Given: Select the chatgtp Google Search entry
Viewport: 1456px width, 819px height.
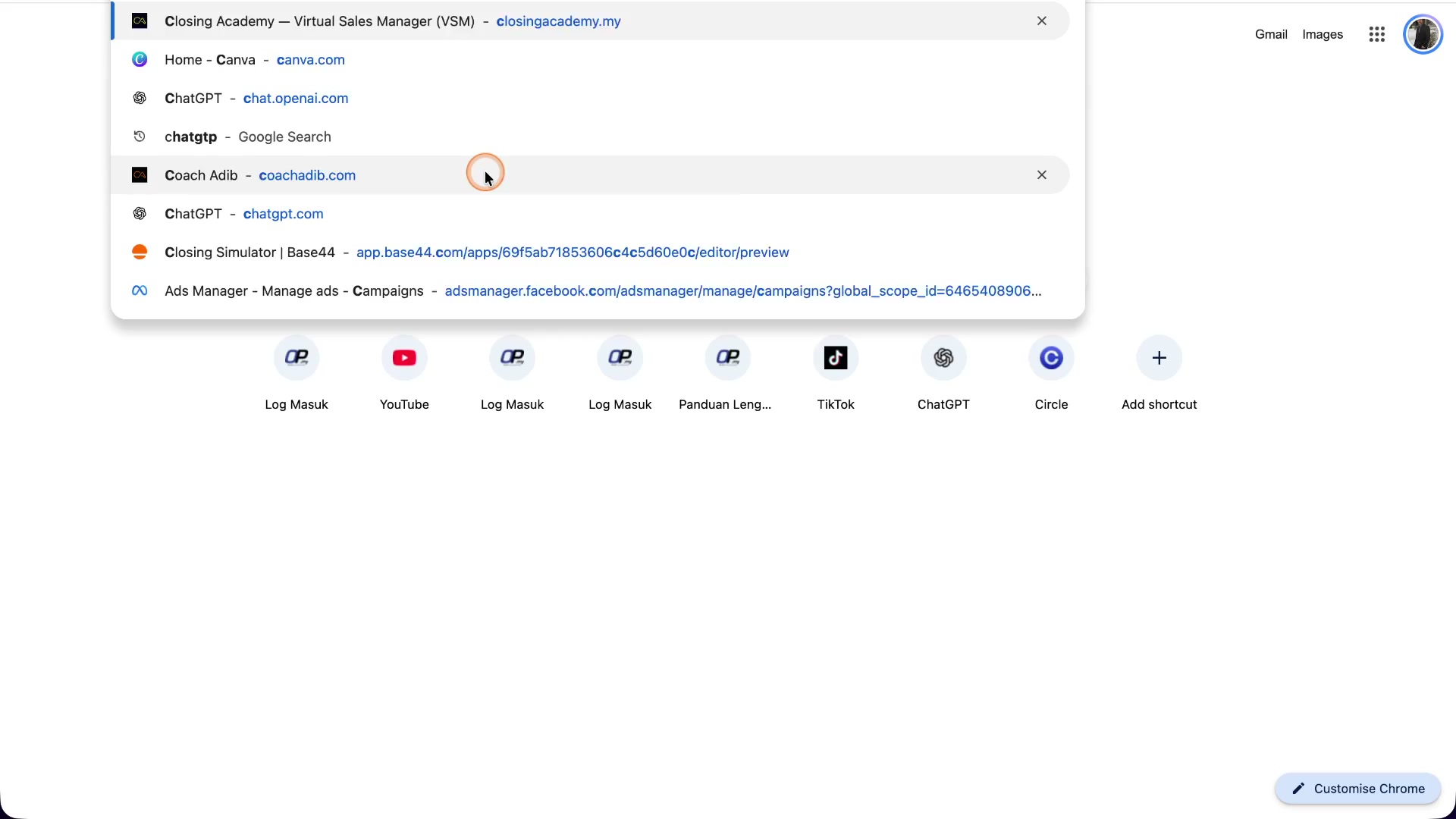Looking at the screenshot, I should 590,137.
